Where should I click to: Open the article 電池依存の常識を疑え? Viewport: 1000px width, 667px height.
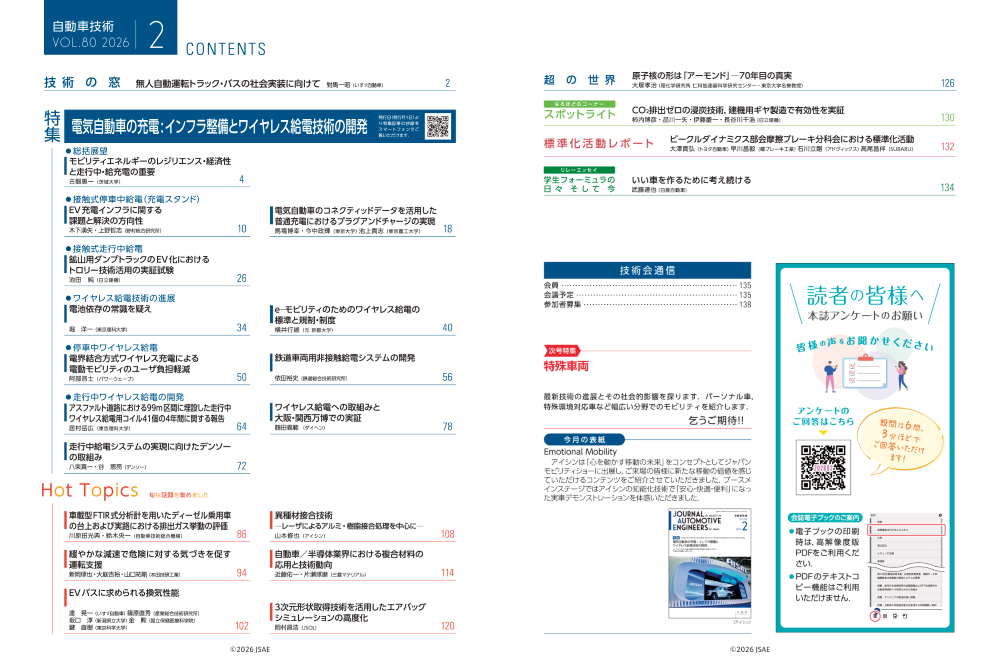tap(110, 310)
